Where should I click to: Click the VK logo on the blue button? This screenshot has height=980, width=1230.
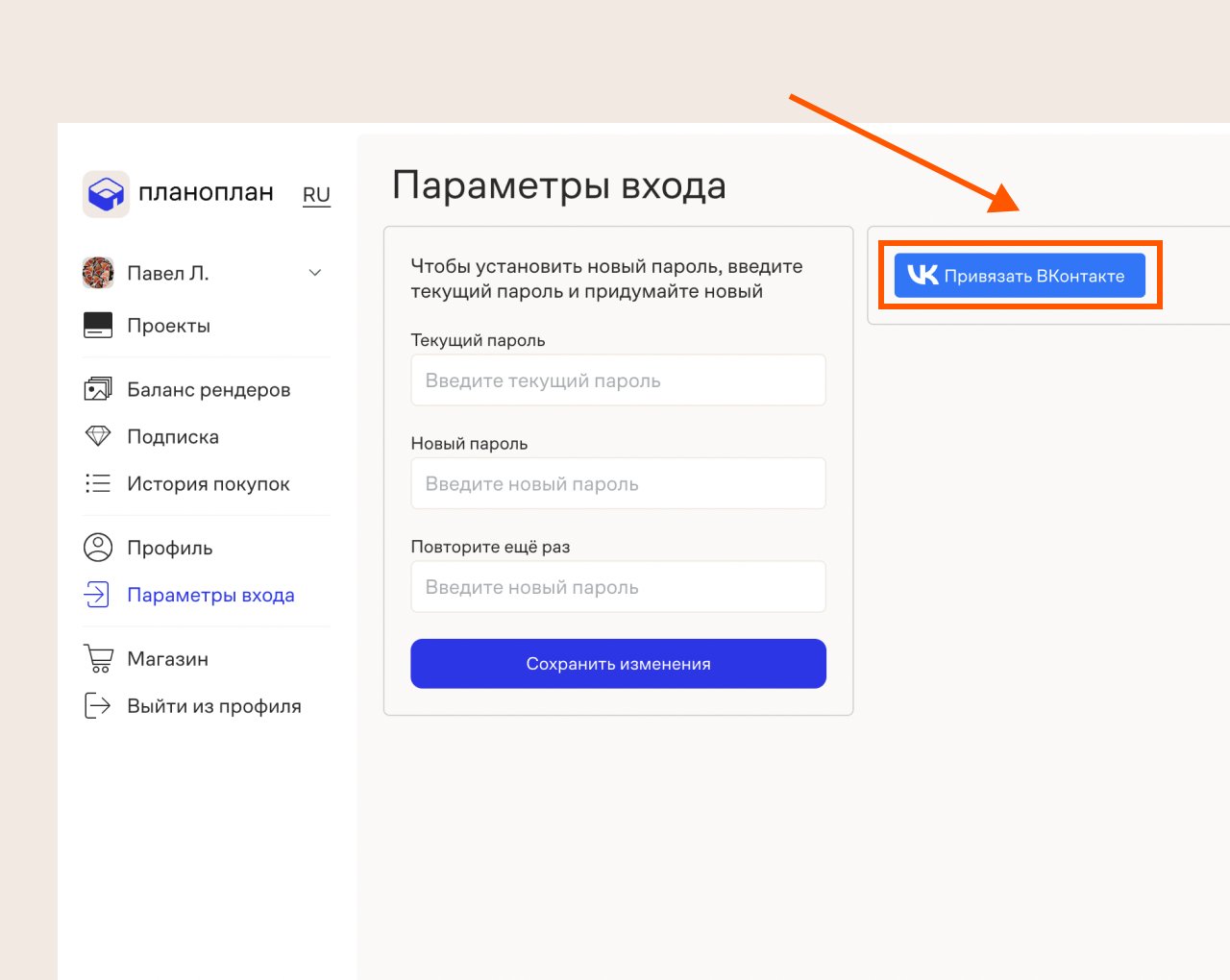922,276
